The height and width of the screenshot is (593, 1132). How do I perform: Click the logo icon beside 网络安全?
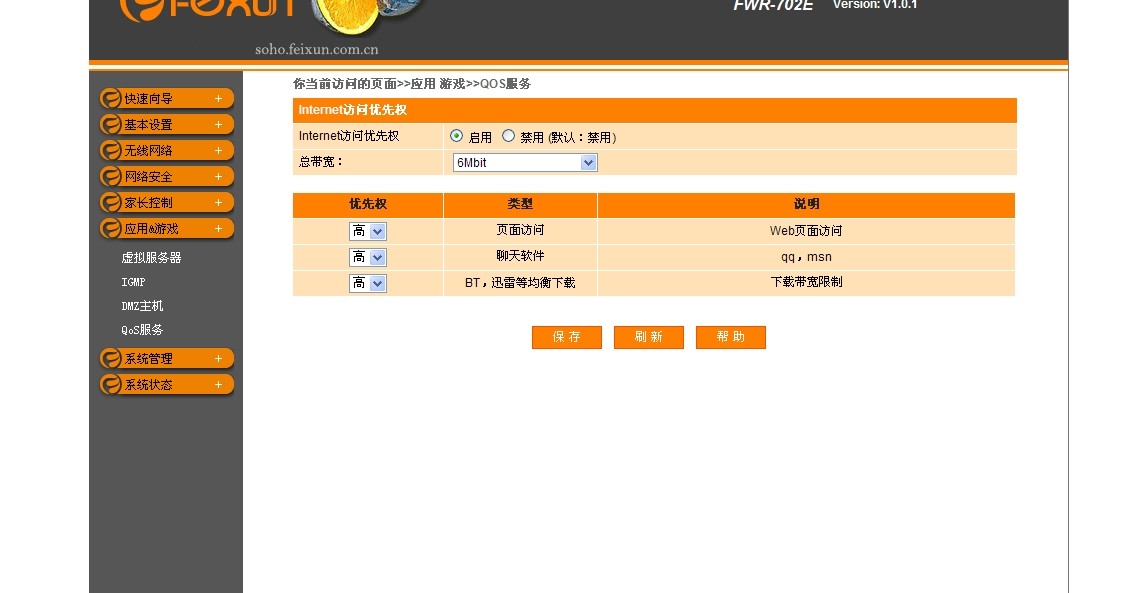point(110,176)
